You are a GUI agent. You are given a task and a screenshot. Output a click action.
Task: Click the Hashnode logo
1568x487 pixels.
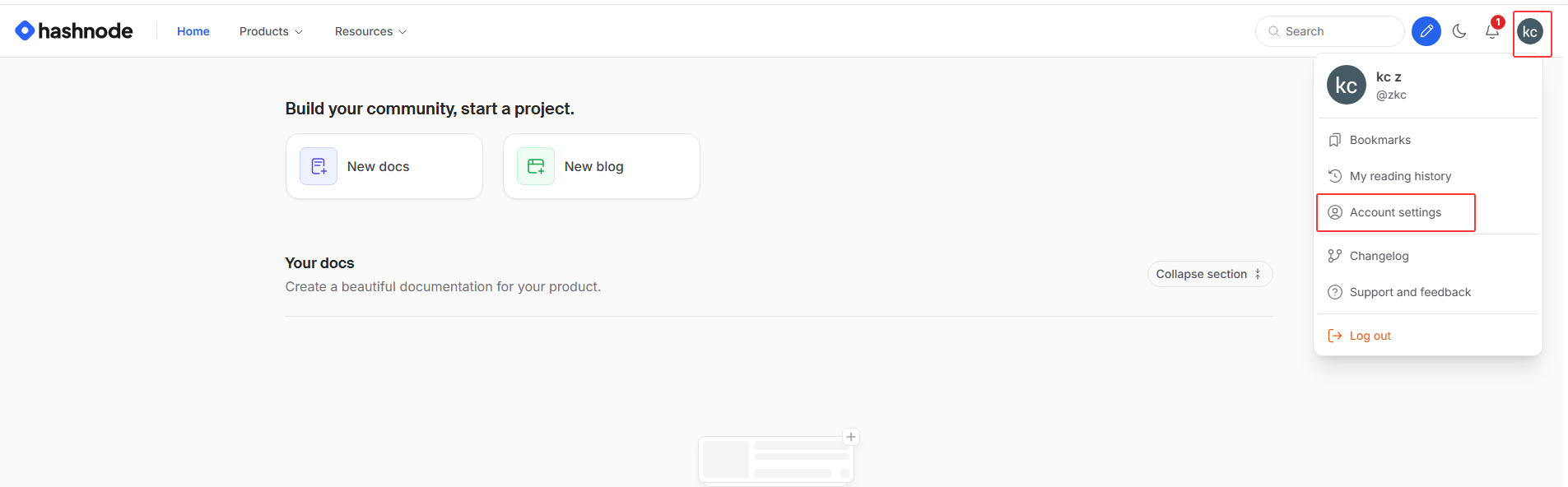pos(74,31)
